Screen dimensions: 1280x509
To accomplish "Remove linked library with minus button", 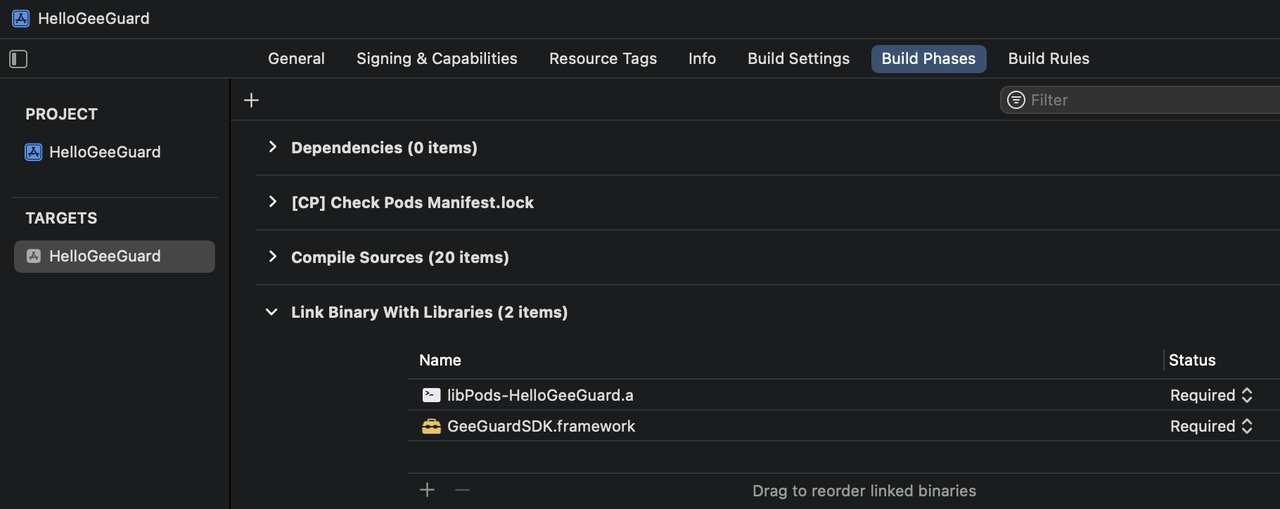I will [x=462, y=490].
